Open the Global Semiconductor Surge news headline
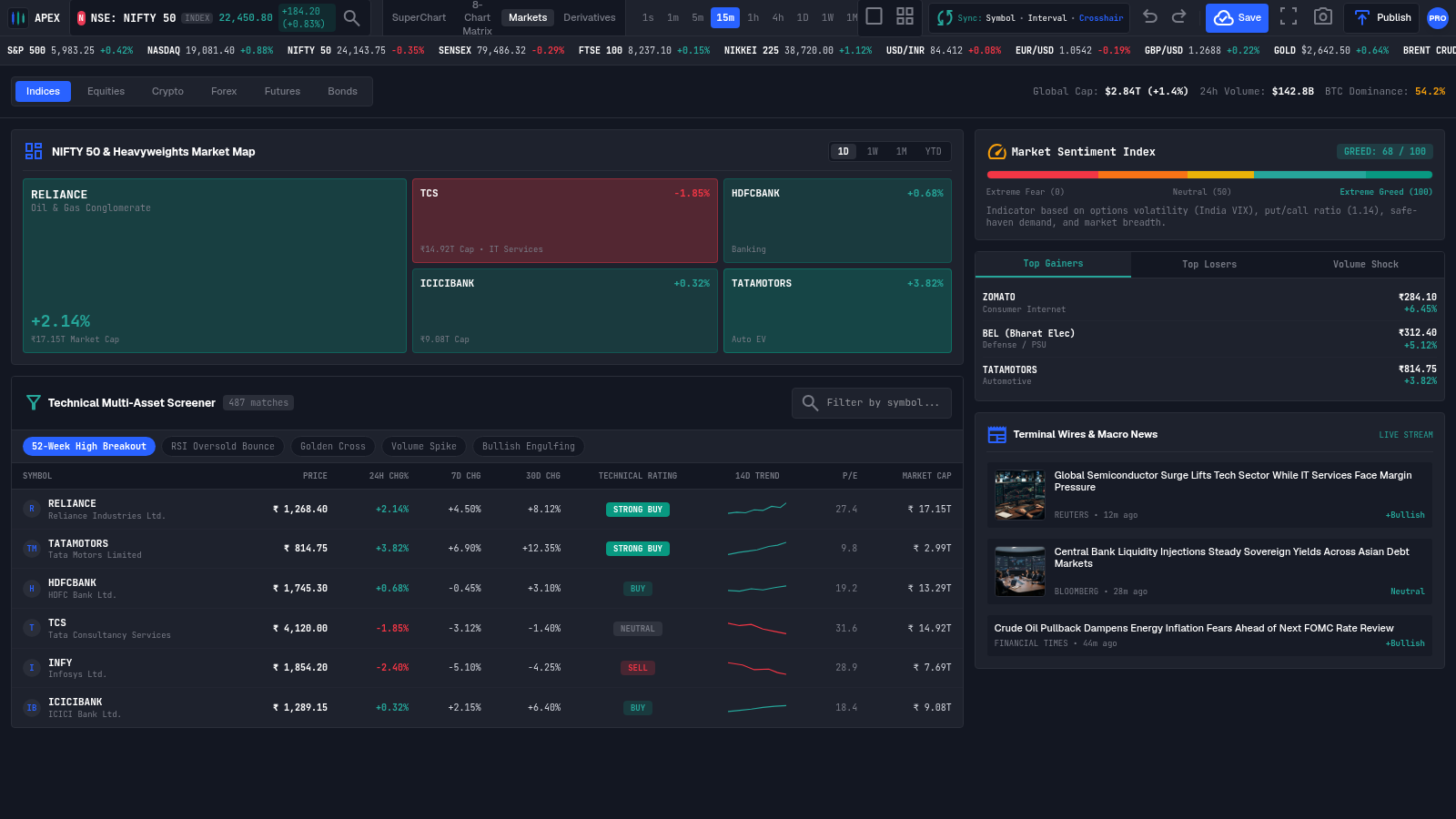The image size is (1456, 819). (x=1233, y=481)
